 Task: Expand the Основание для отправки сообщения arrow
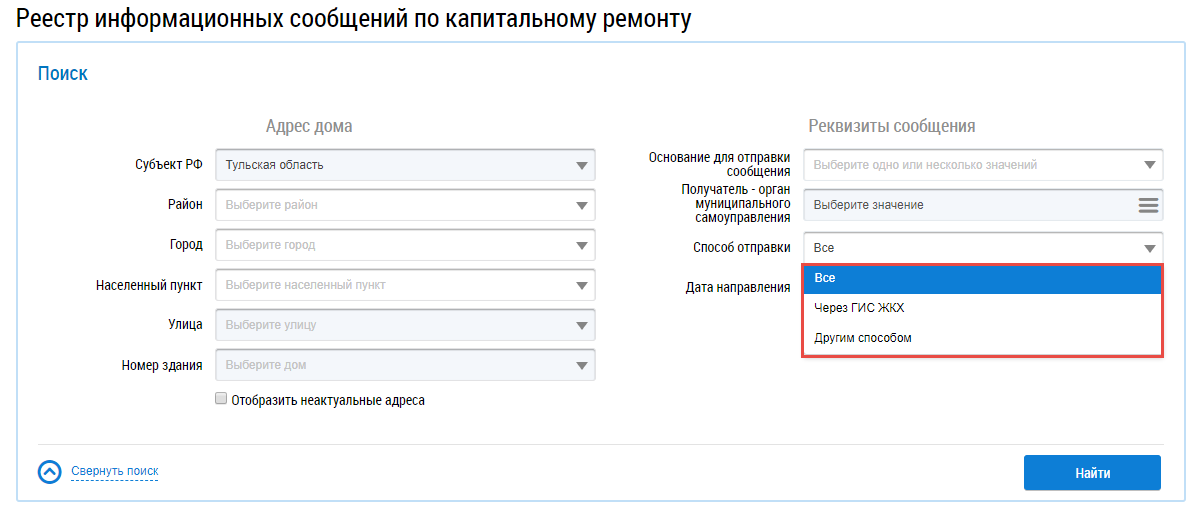[1149, 165]
